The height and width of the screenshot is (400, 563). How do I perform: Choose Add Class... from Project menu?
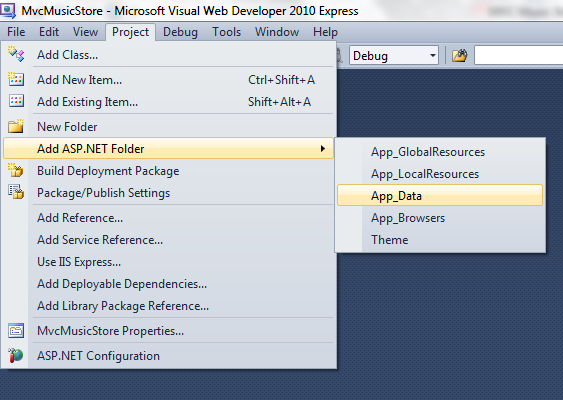pos(168,55)
